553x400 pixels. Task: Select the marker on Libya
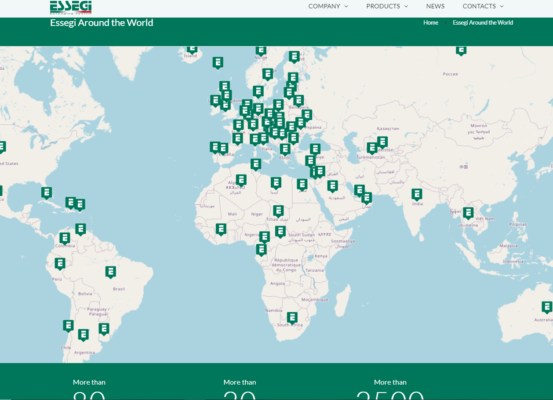coord(276,183)
